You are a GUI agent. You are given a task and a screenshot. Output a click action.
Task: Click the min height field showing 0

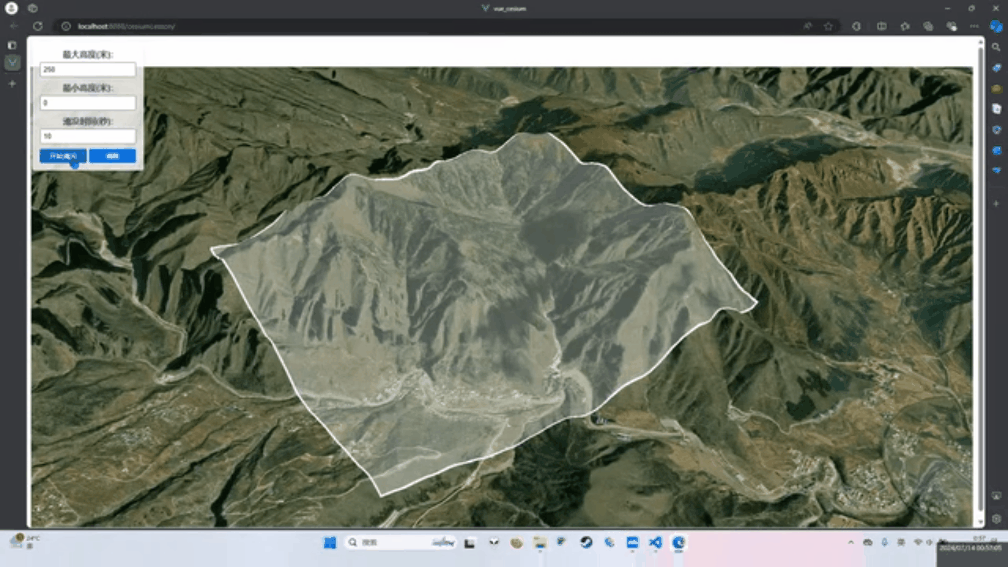click(x=88, y=103)
